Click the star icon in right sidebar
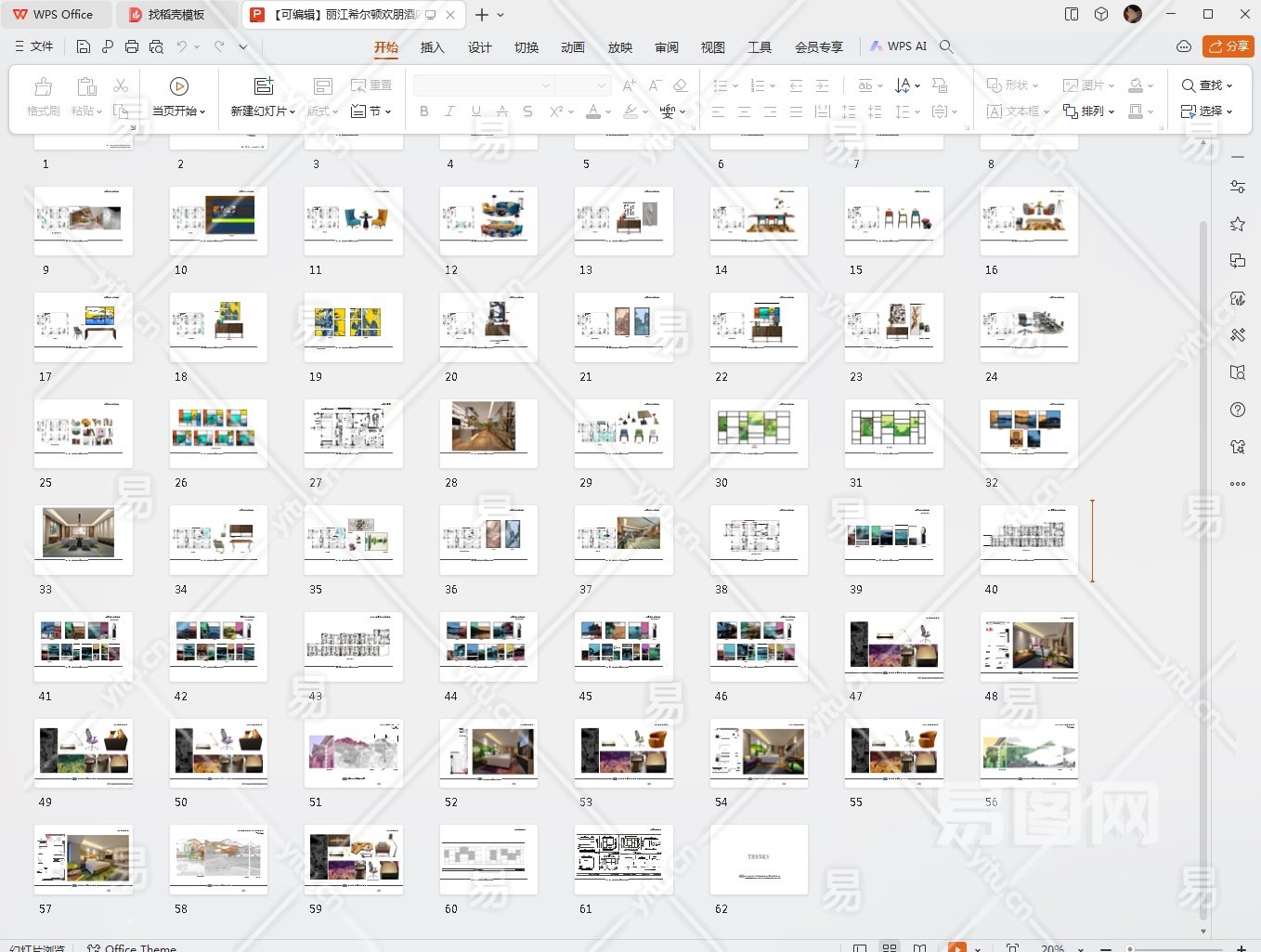1261x952 pixels. click(x=1237, y=224)
